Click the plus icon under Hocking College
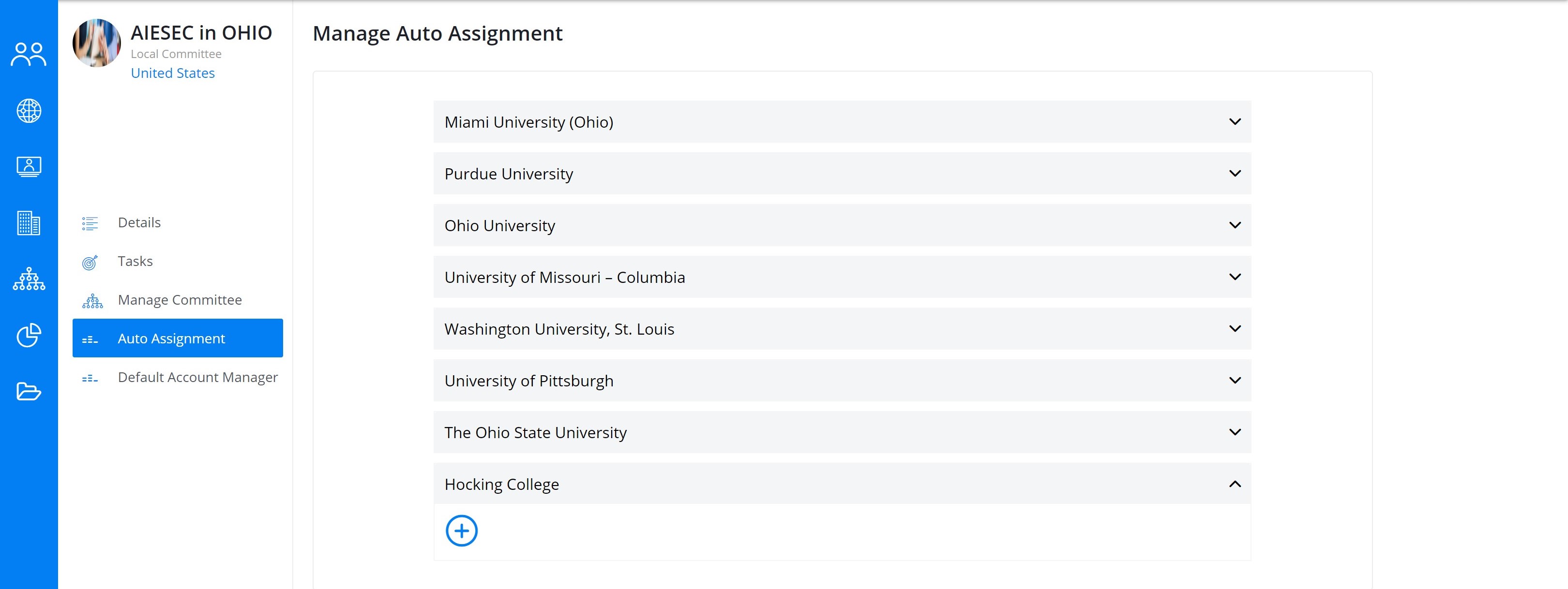This screenshot has width=1568, height=589. click(461, 531)
